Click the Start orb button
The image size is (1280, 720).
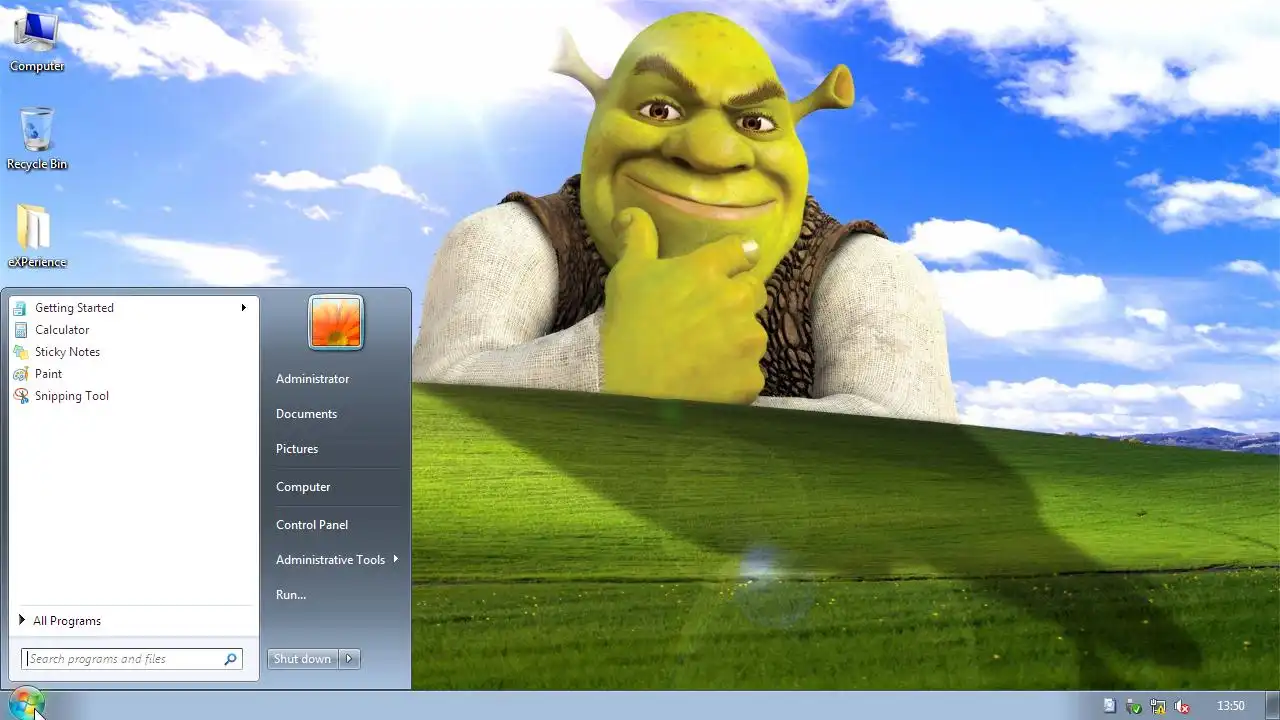(25, 704)
